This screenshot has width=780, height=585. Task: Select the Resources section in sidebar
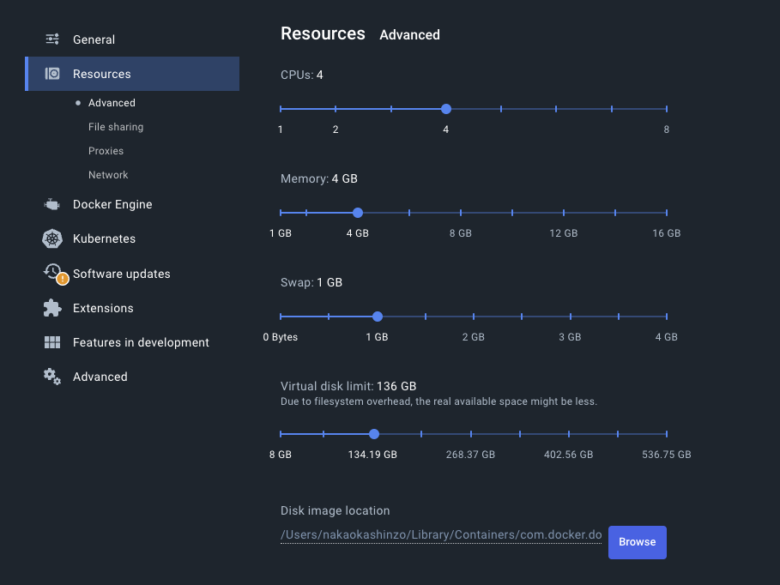pos(132,74)
